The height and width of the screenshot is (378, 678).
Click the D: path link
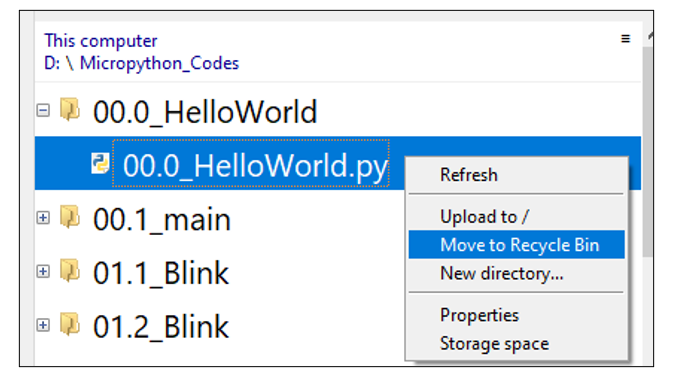pos(52,64)
